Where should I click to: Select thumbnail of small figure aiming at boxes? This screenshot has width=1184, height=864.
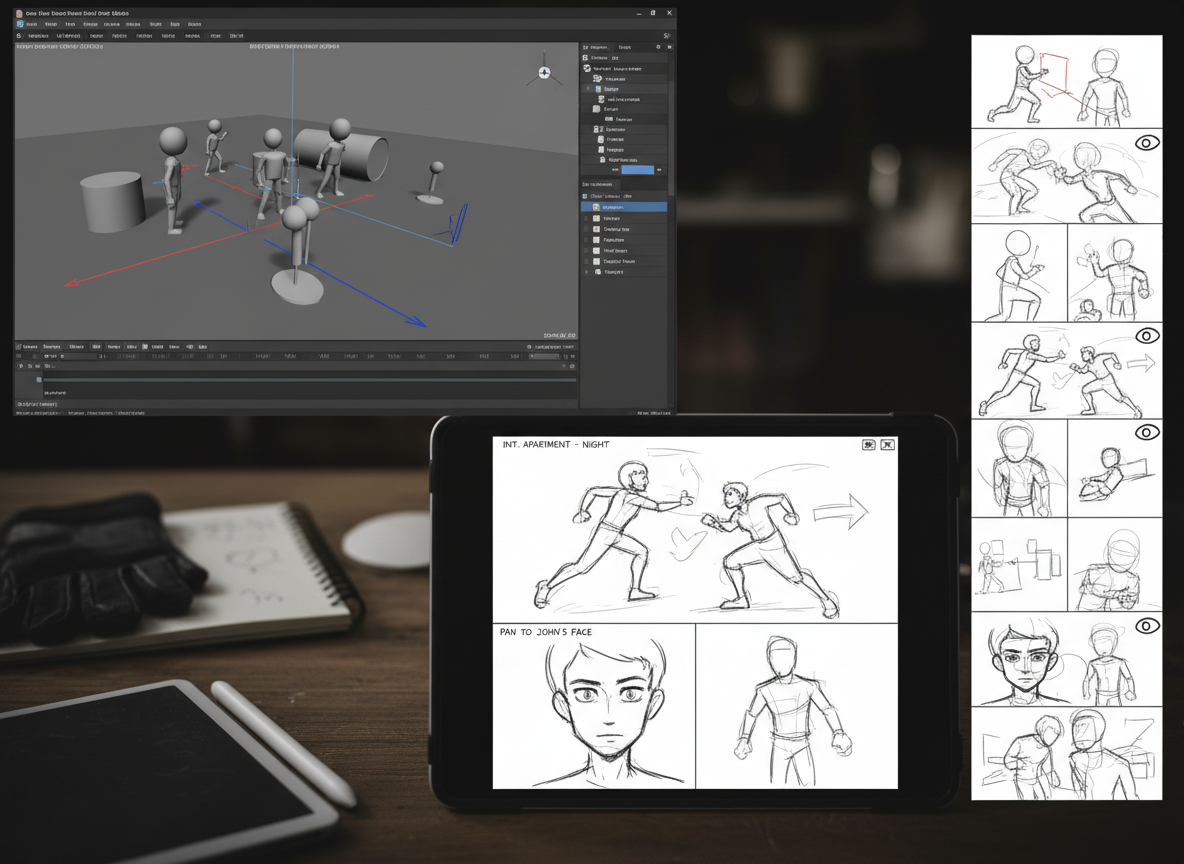1019,564
